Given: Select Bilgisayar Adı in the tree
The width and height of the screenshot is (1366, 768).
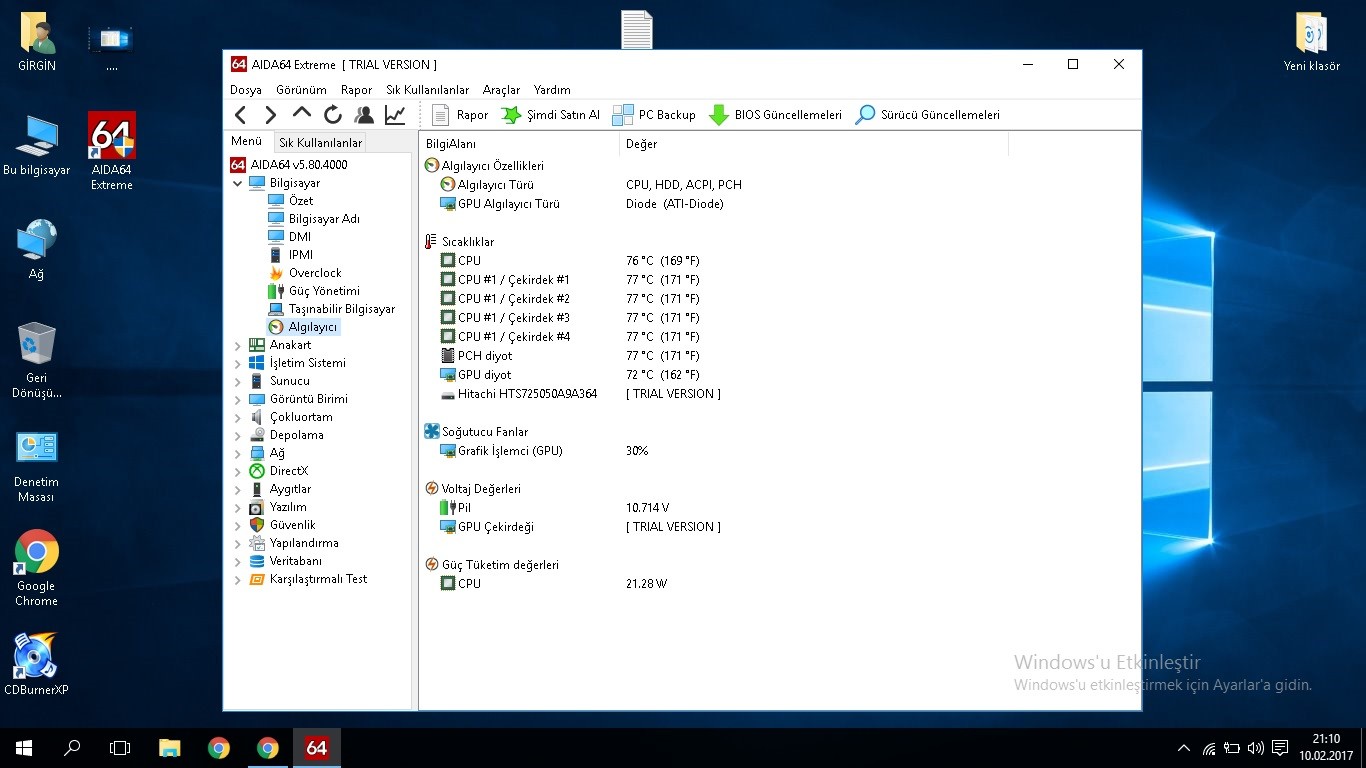Looking at the screenshot, I should click(314, 219).
